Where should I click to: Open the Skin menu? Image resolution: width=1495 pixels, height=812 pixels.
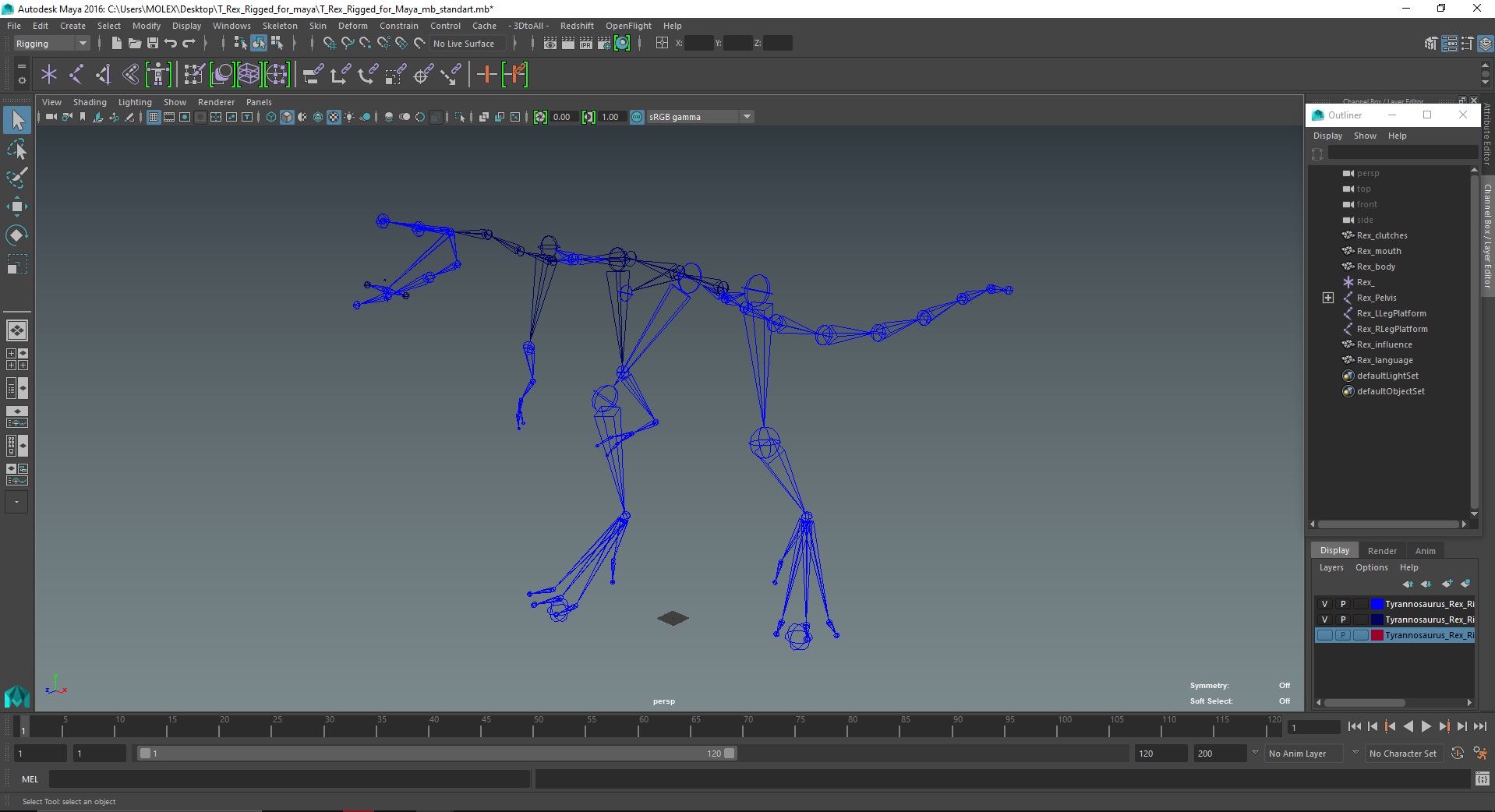(x=317, y=26)
